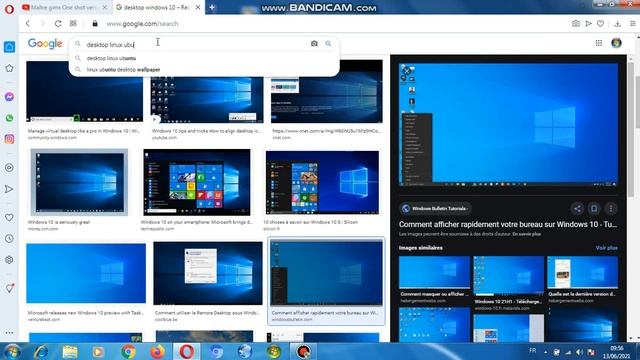
Task: Open File Explorer folder on taskbar
Action: (70, 351)
